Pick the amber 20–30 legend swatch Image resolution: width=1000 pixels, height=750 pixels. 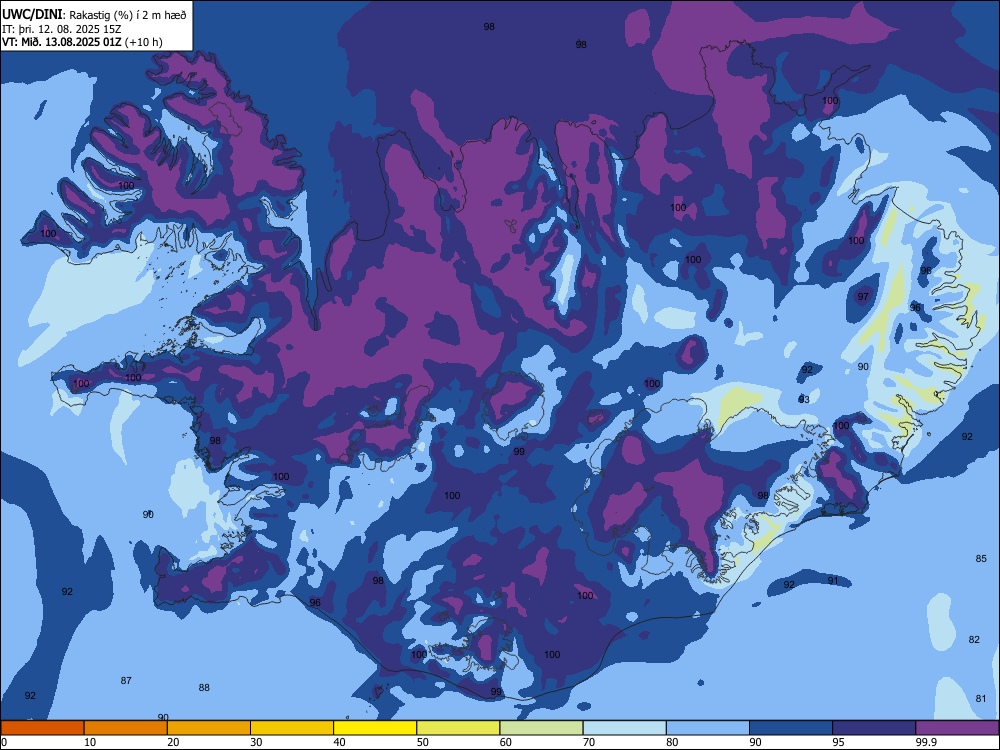209,728
